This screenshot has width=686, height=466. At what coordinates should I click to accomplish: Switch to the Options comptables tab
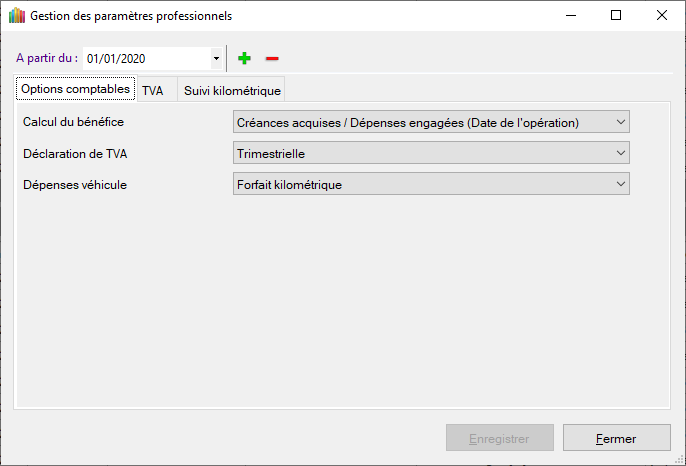[x=75, y=89]
